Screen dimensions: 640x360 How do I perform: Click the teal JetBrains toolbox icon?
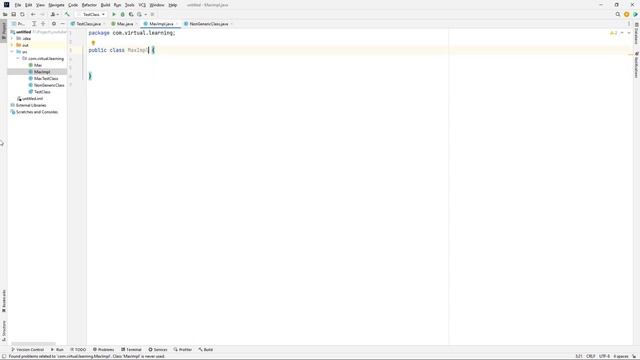pos(635,14)
